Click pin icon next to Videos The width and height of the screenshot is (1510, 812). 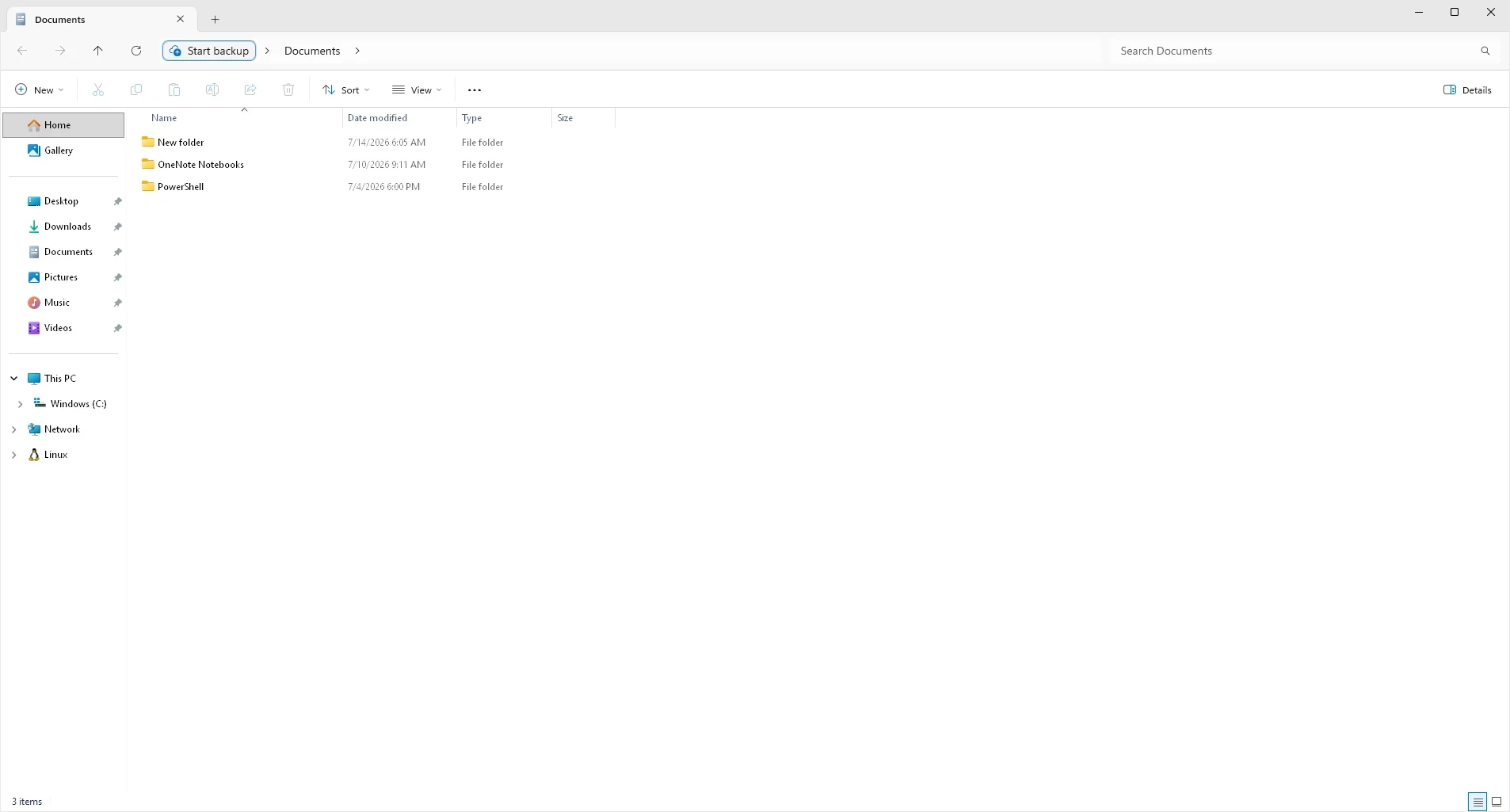click(118, 328)
